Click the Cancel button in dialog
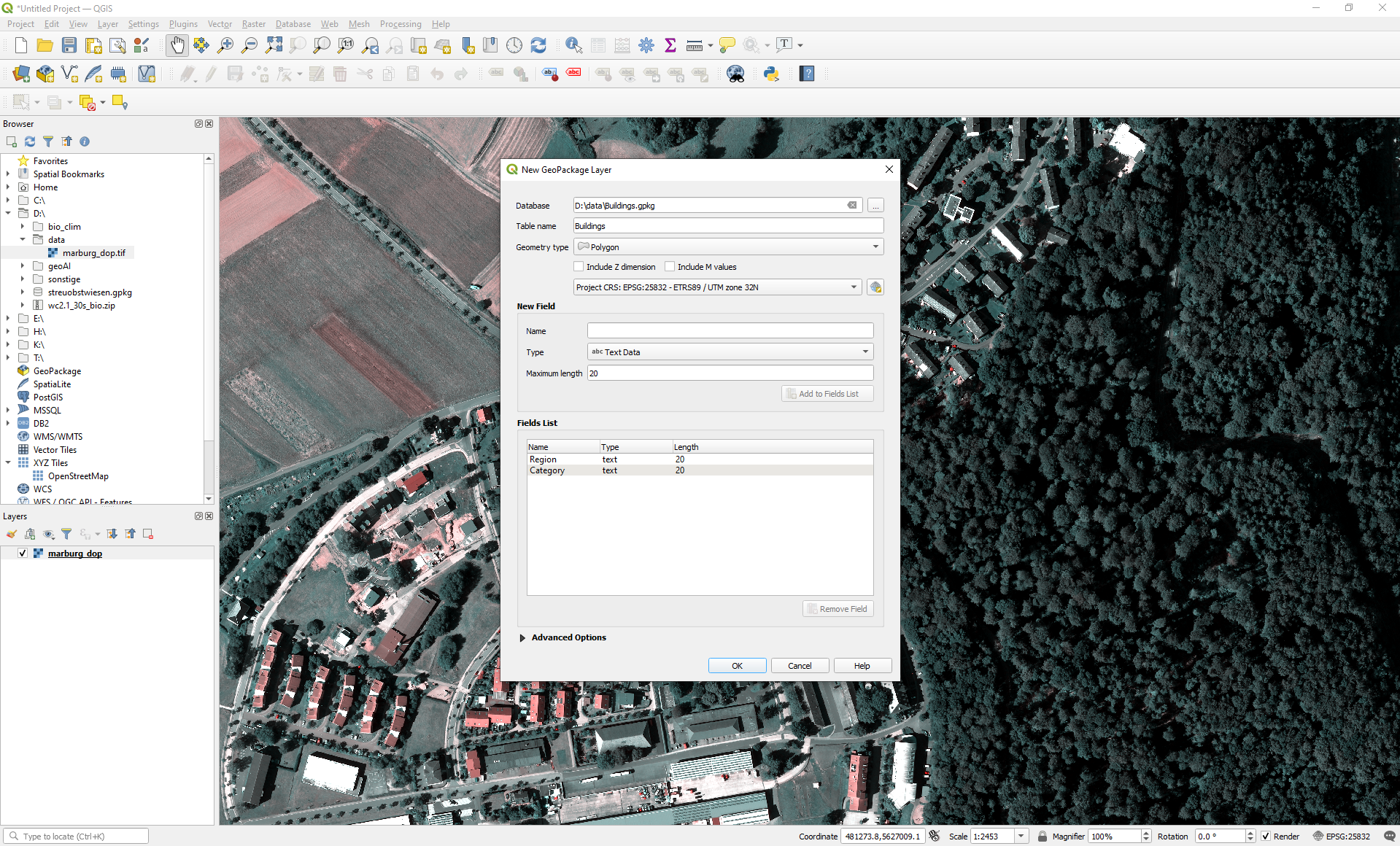Screen dimensions: 1400x846 pyautogui.click(x=800, y=666)
